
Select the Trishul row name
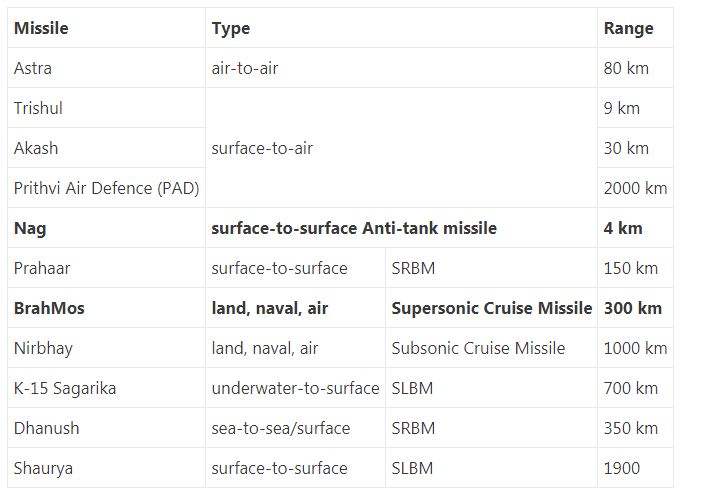pos(106,108)
